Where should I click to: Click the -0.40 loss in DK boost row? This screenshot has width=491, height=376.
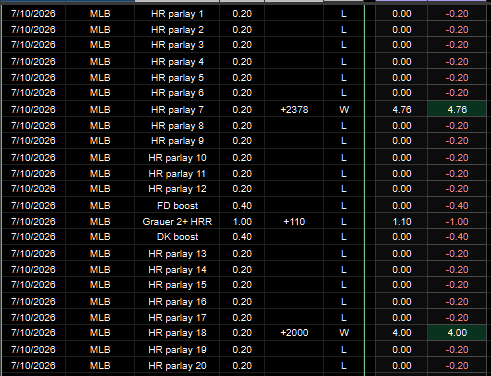[457, 237]
